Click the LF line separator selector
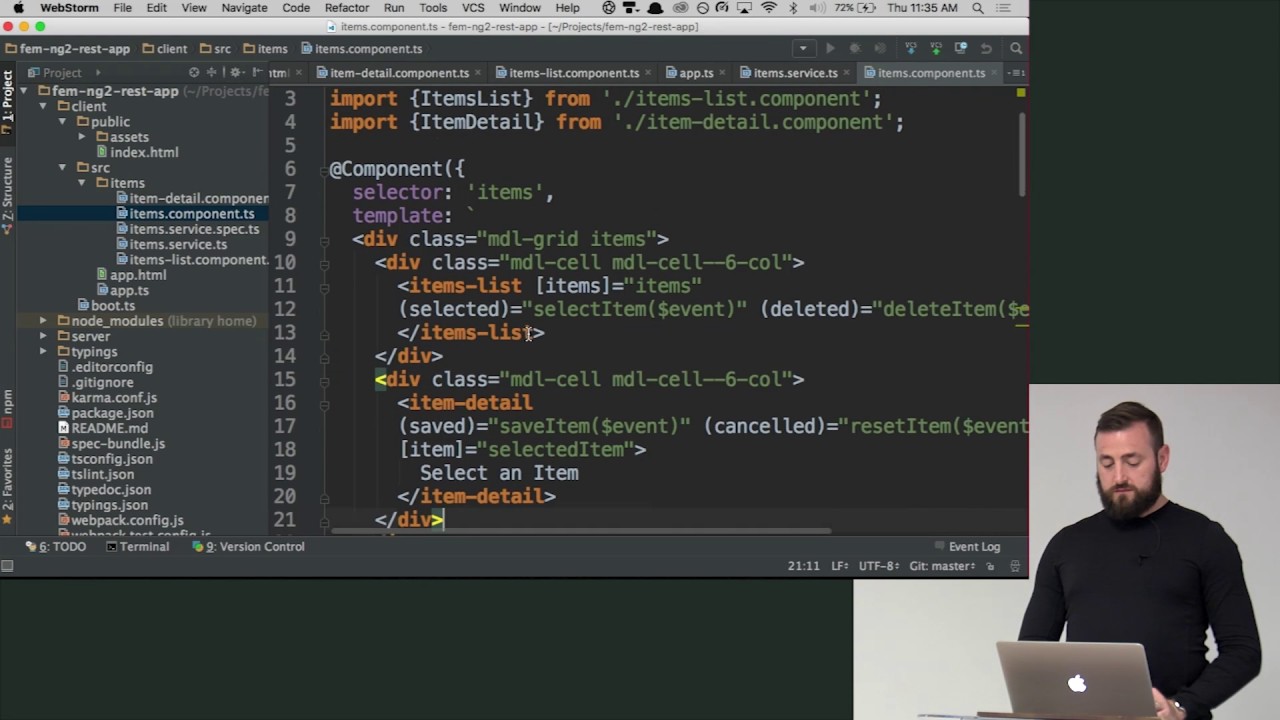 click(841, 566)
